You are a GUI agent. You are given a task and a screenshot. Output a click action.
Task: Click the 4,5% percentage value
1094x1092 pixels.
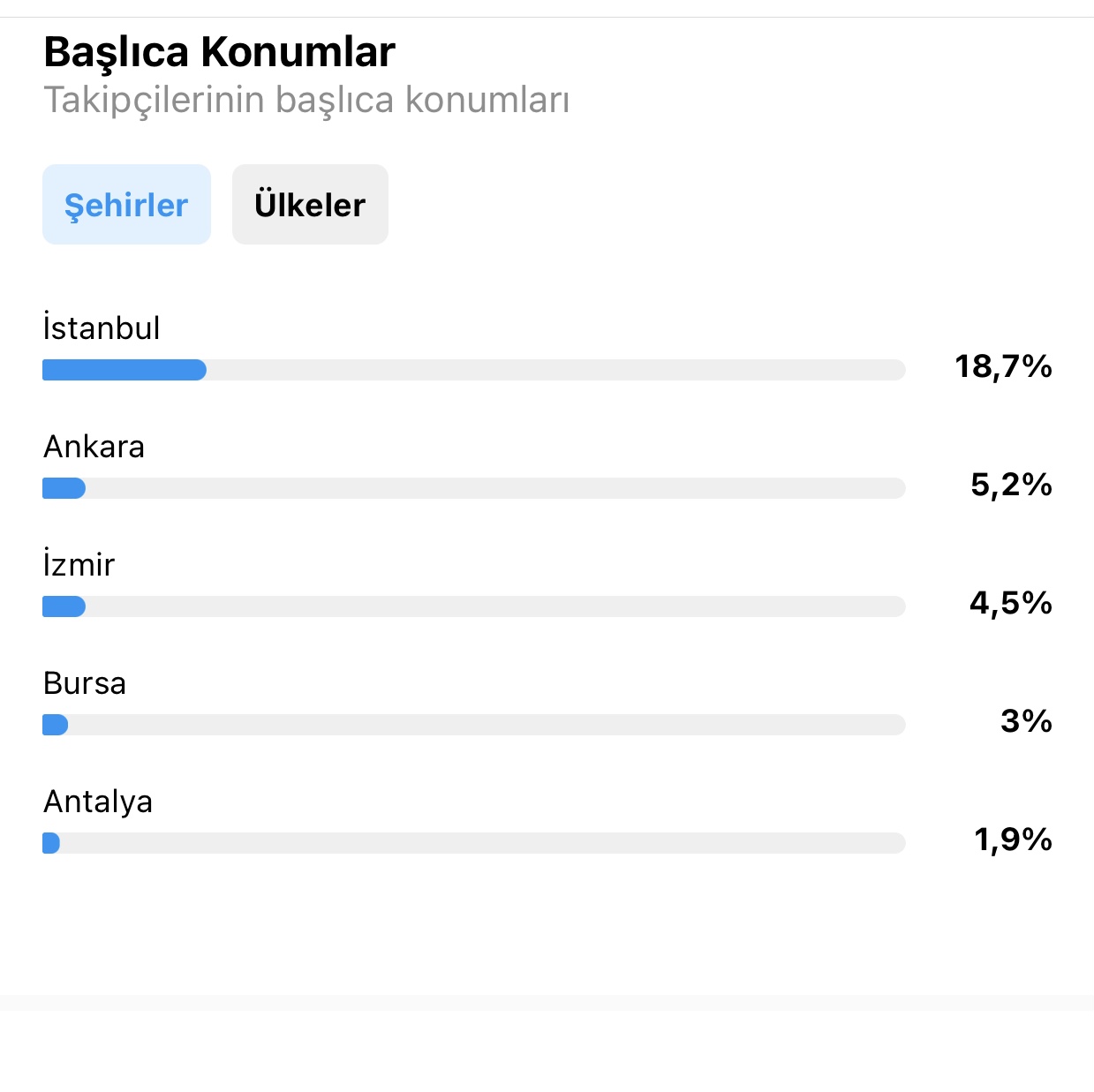tap(1011, 603)
